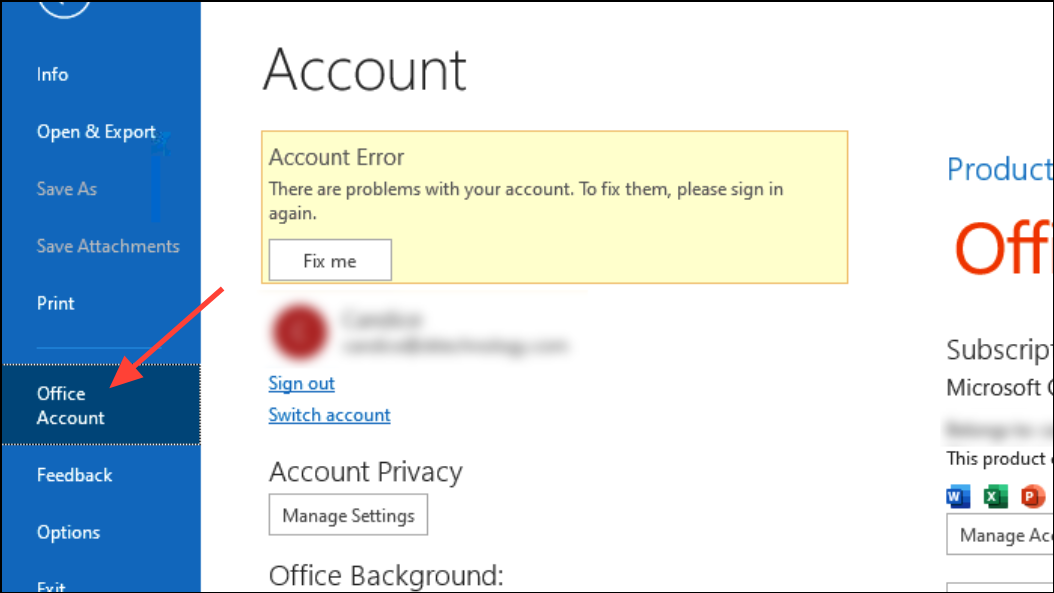Select Save Attachments option
Screen dimensions: 1054x593
point(108,246)
